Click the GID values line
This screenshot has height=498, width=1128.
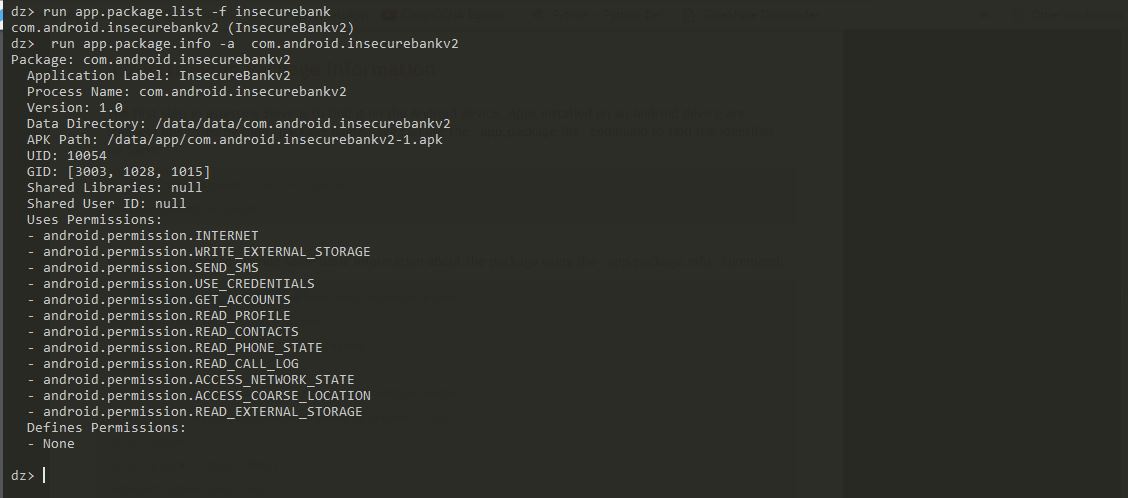(x=118, y=171)
